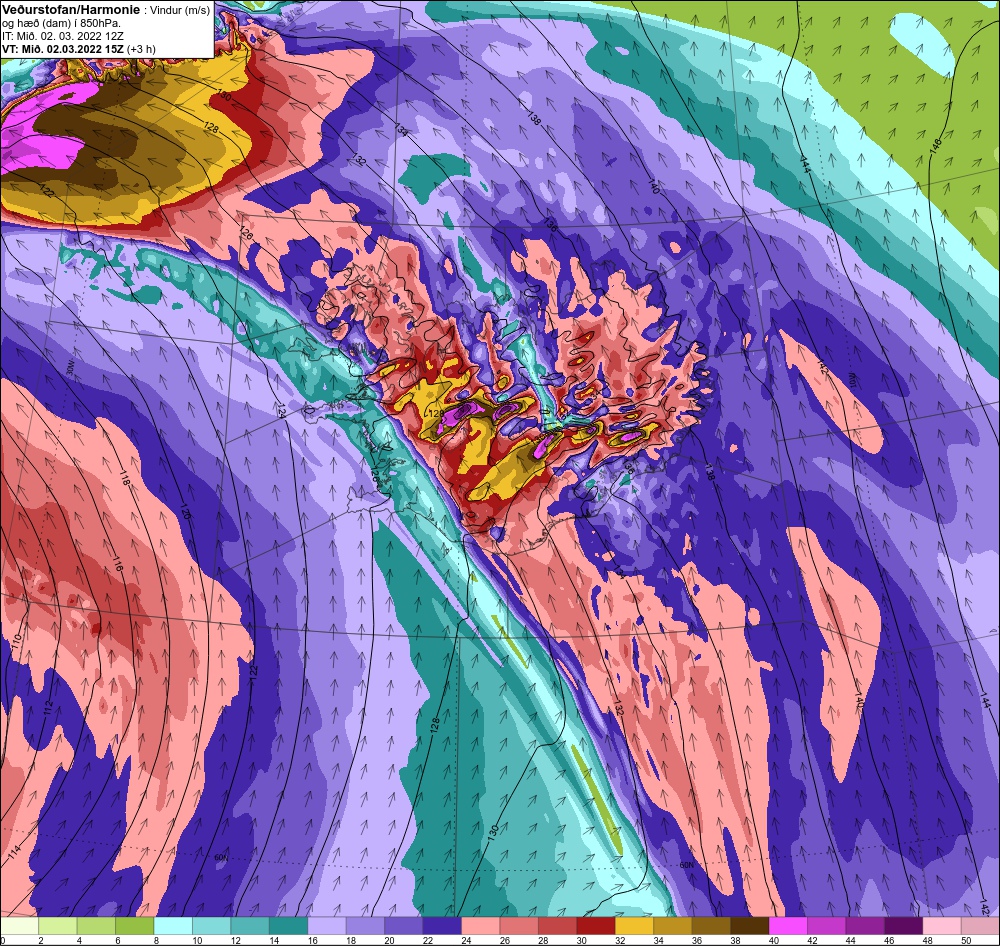Viewport: 1000px width, 946px height.
Task: Click the 116 contour label
Action: tap(117, 564)
